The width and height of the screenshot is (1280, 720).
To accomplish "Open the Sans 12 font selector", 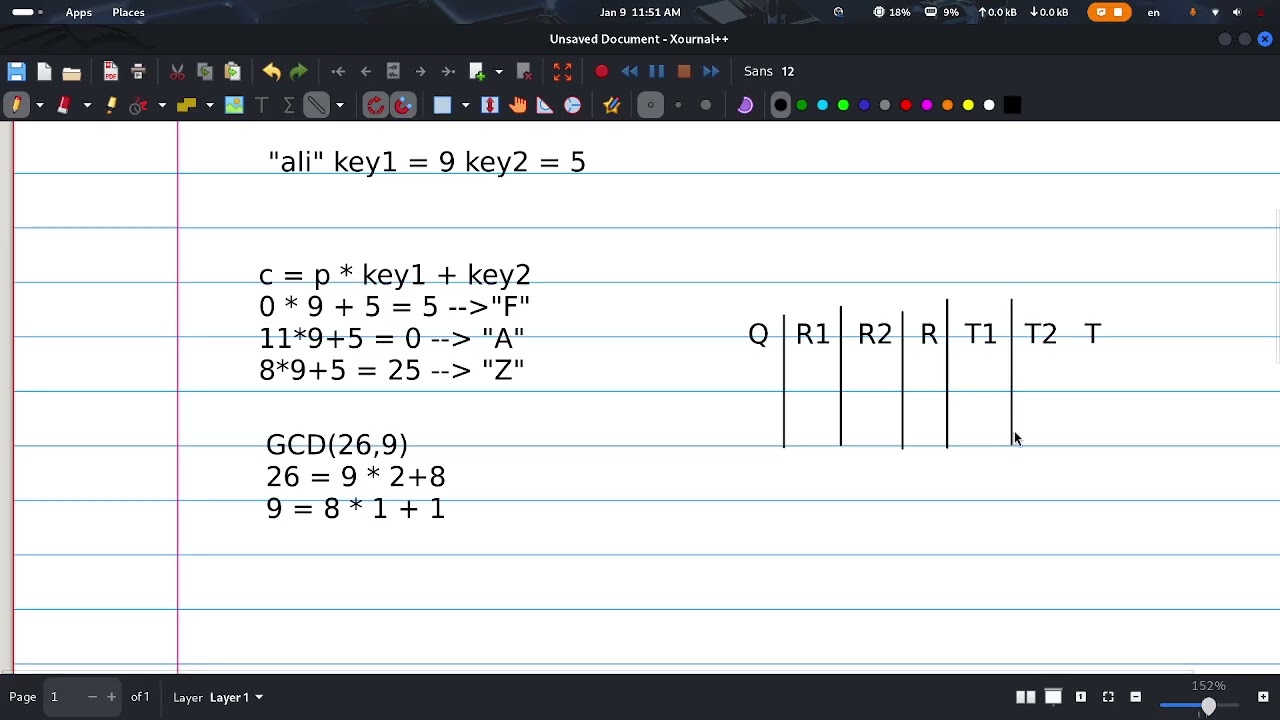I will point(769,71).
